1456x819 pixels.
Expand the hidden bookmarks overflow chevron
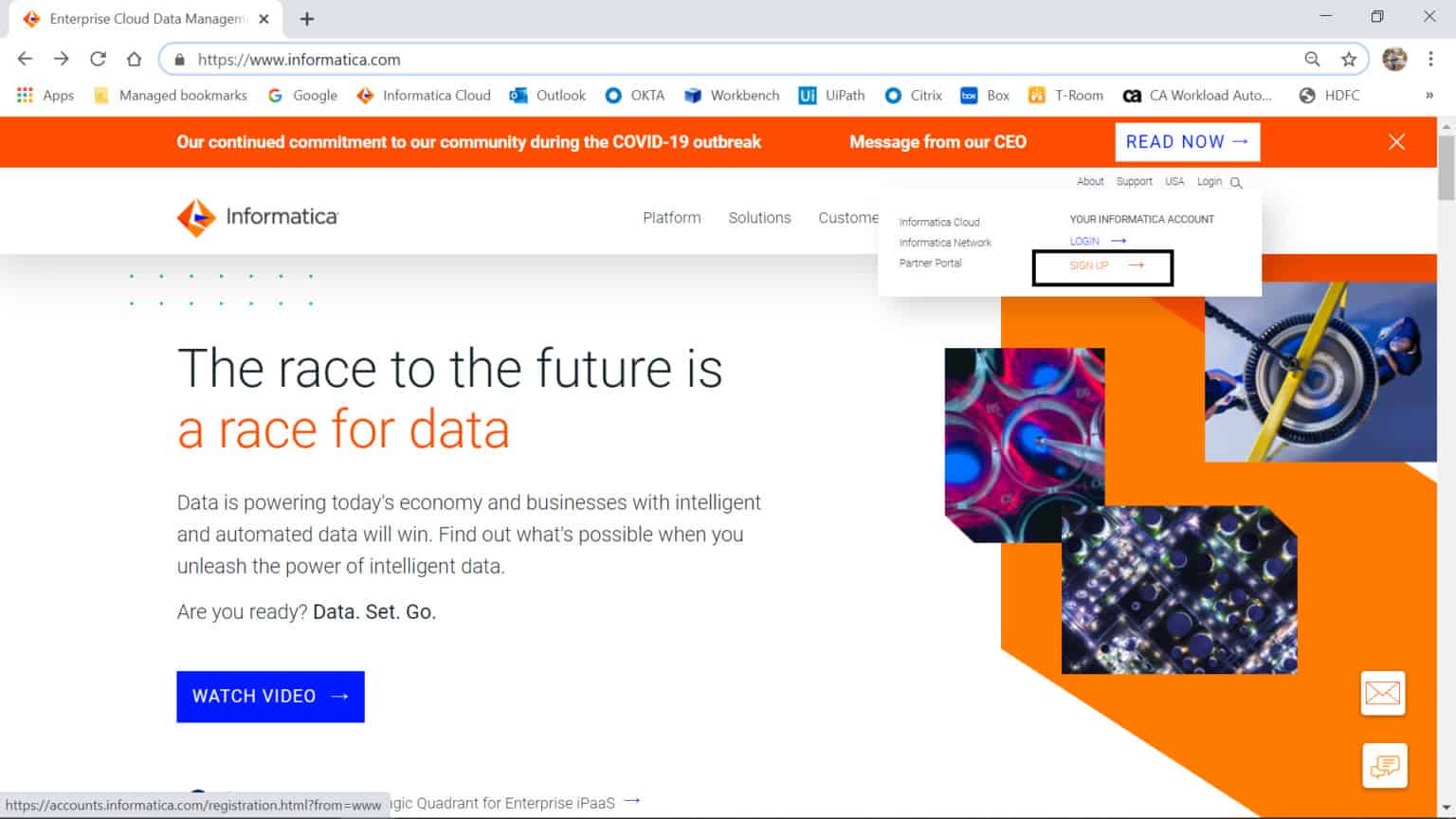(x=1429, y=95)
